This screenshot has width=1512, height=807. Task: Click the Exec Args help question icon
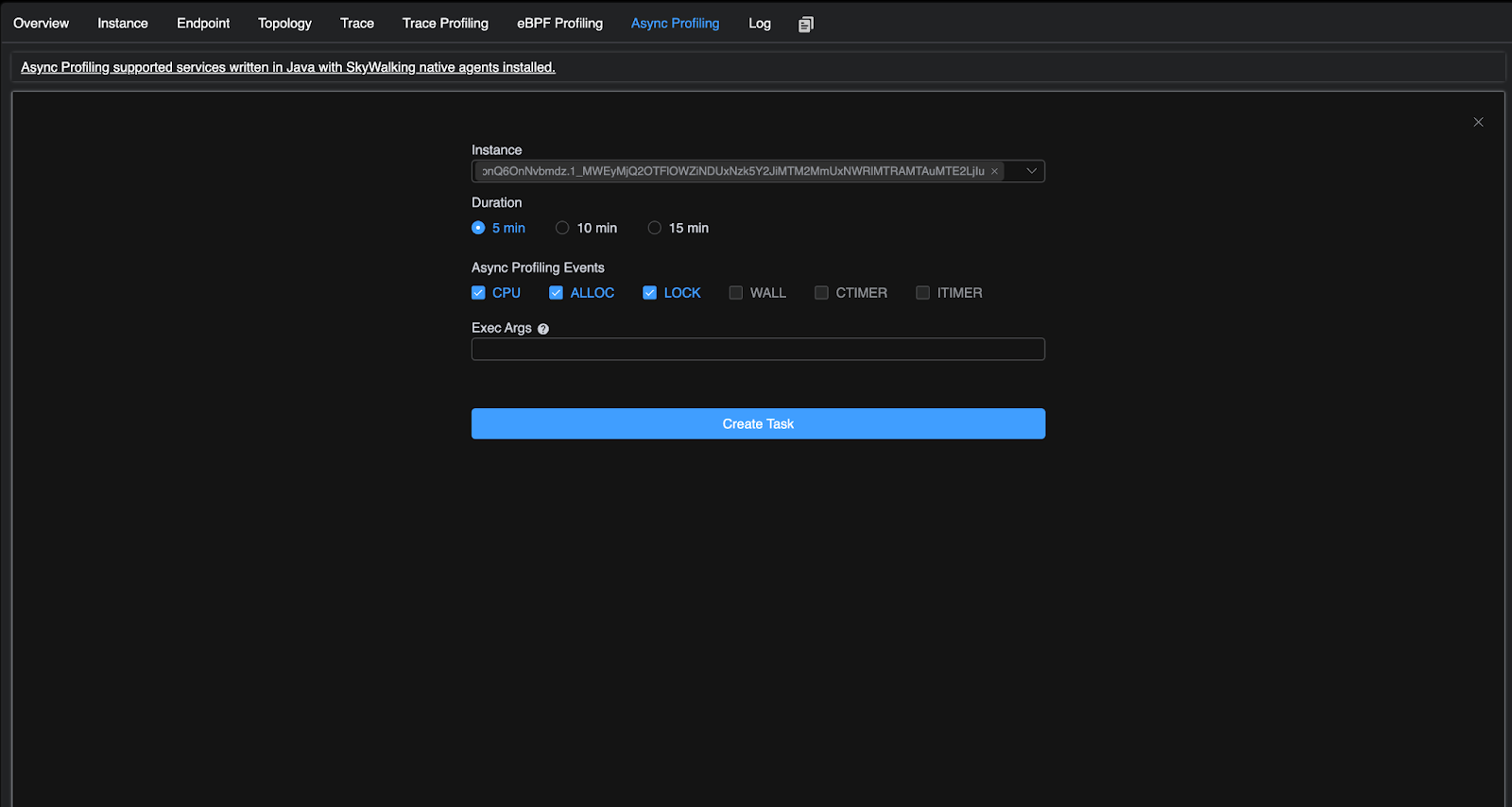(x=543, y=329)
